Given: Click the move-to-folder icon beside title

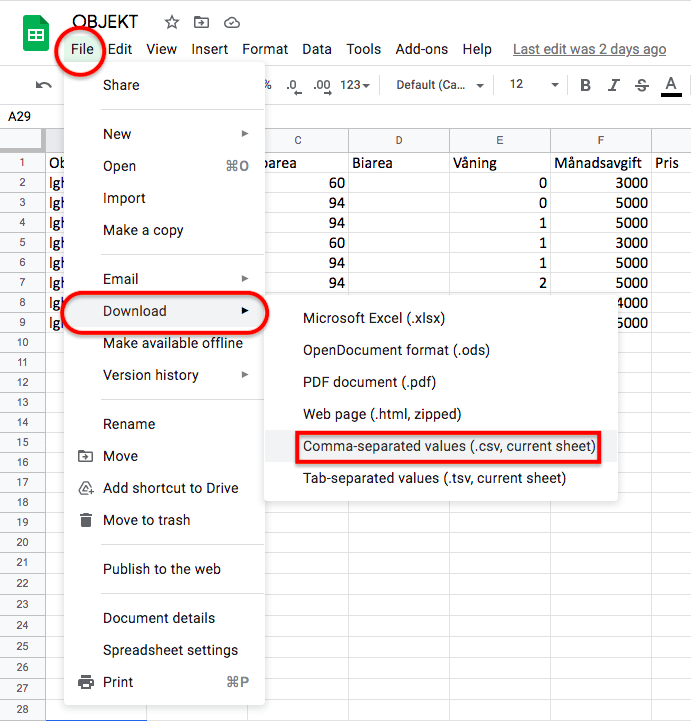Looking at the screenshot, I should pyautogui.click(x=202, y=22).
